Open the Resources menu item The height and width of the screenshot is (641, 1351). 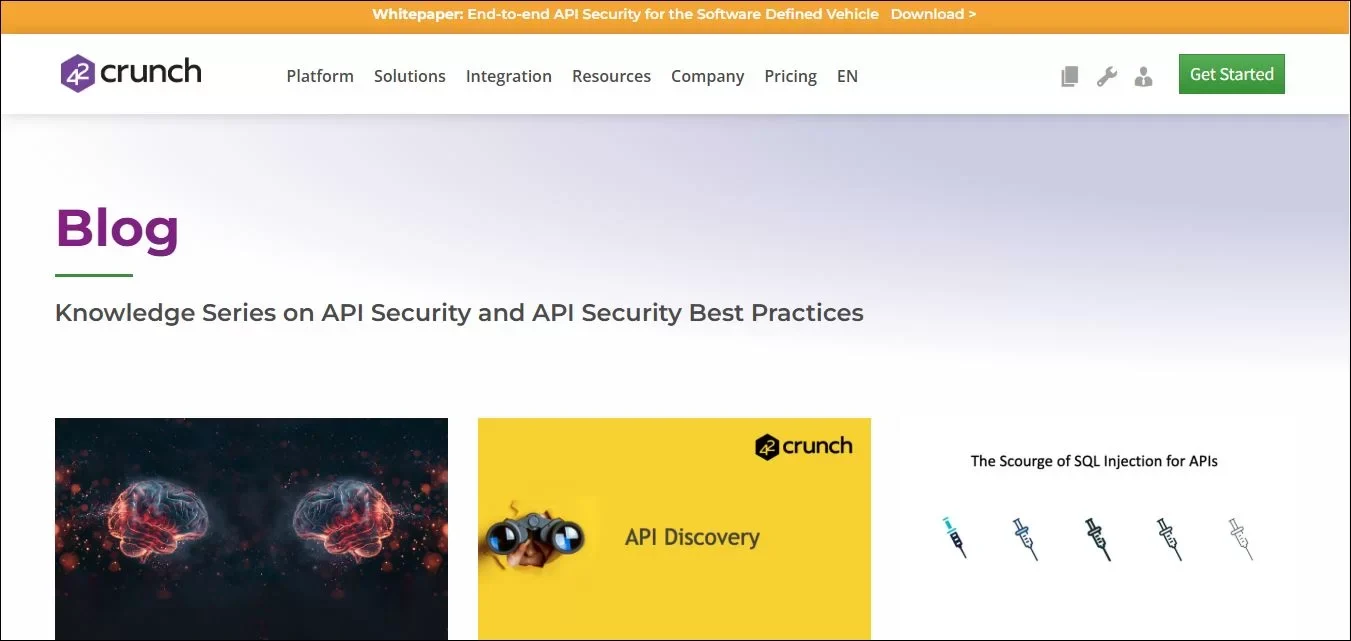[611, 76]
